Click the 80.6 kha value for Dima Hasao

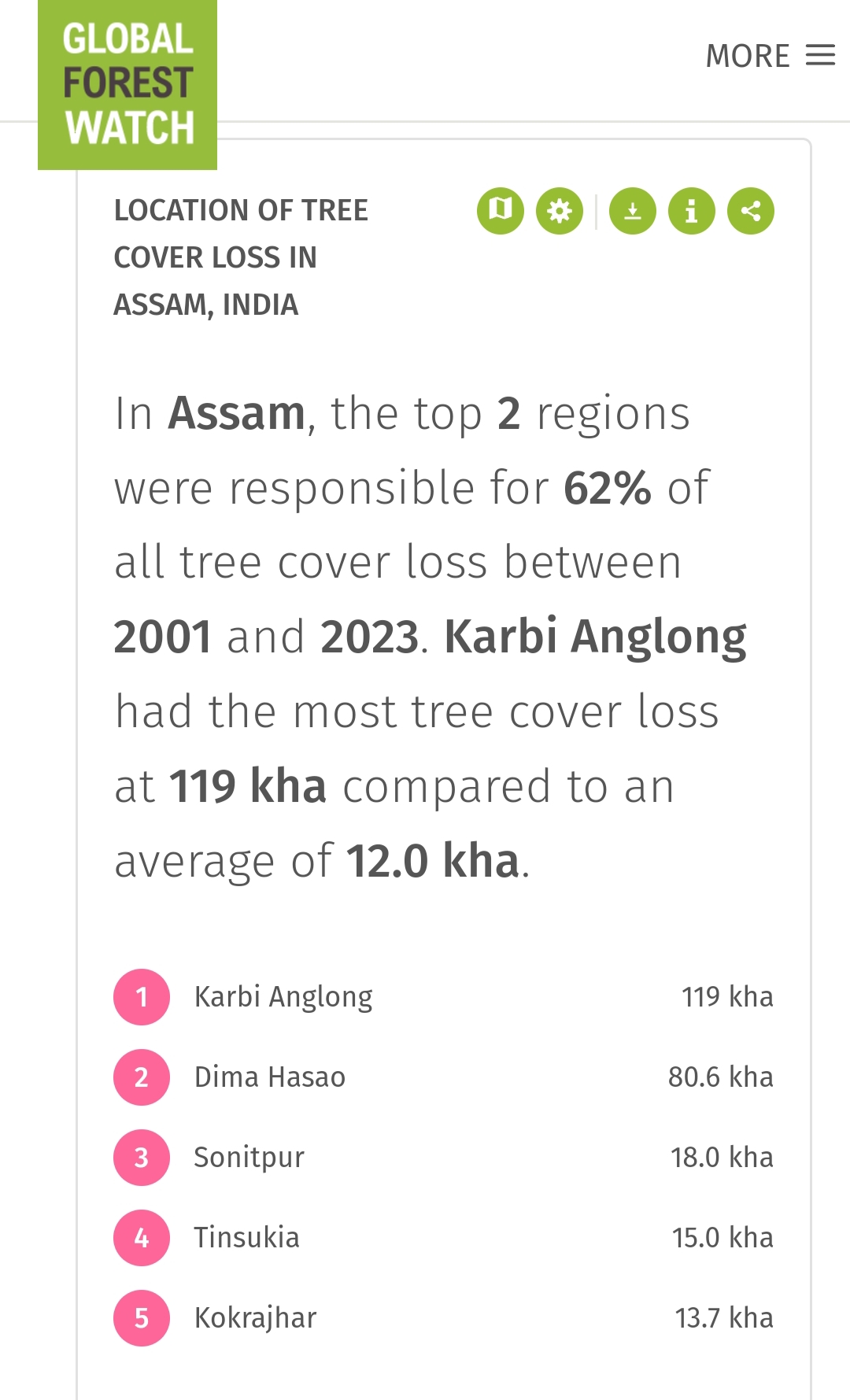(721, 1076)
